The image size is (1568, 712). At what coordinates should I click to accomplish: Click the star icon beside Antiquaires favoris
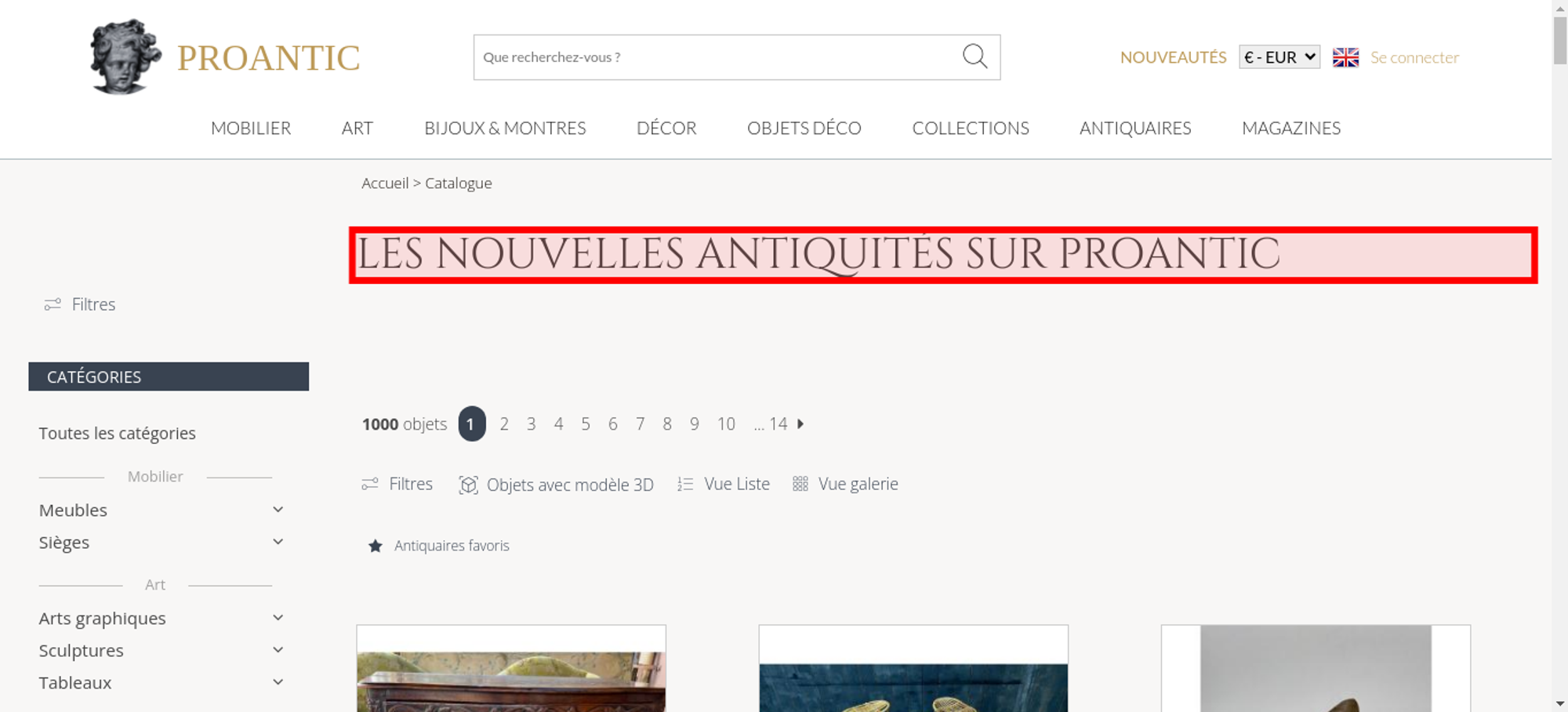(x=376, y=546)
